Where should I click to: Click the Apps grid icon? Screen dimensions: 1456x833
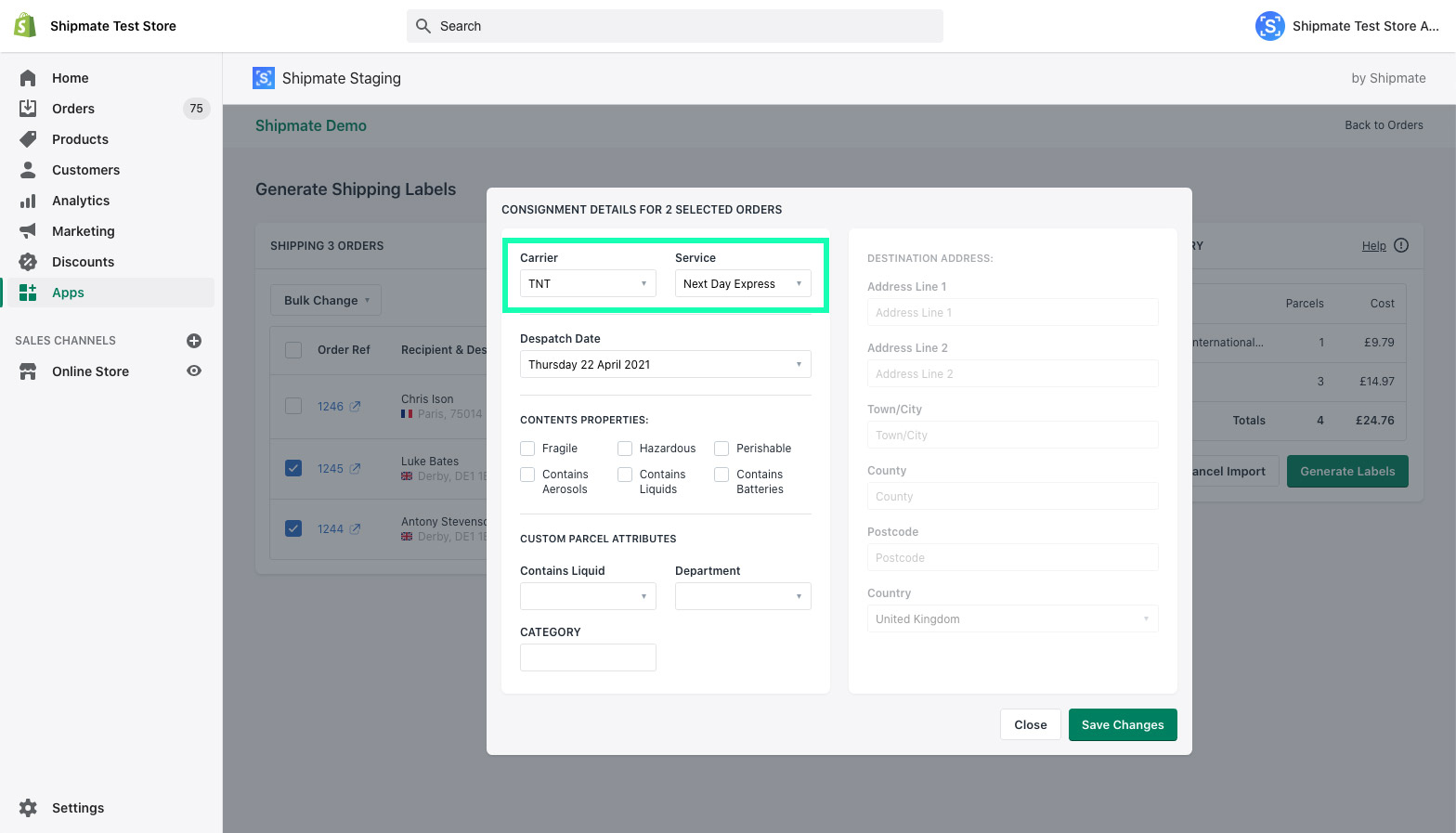28,293
